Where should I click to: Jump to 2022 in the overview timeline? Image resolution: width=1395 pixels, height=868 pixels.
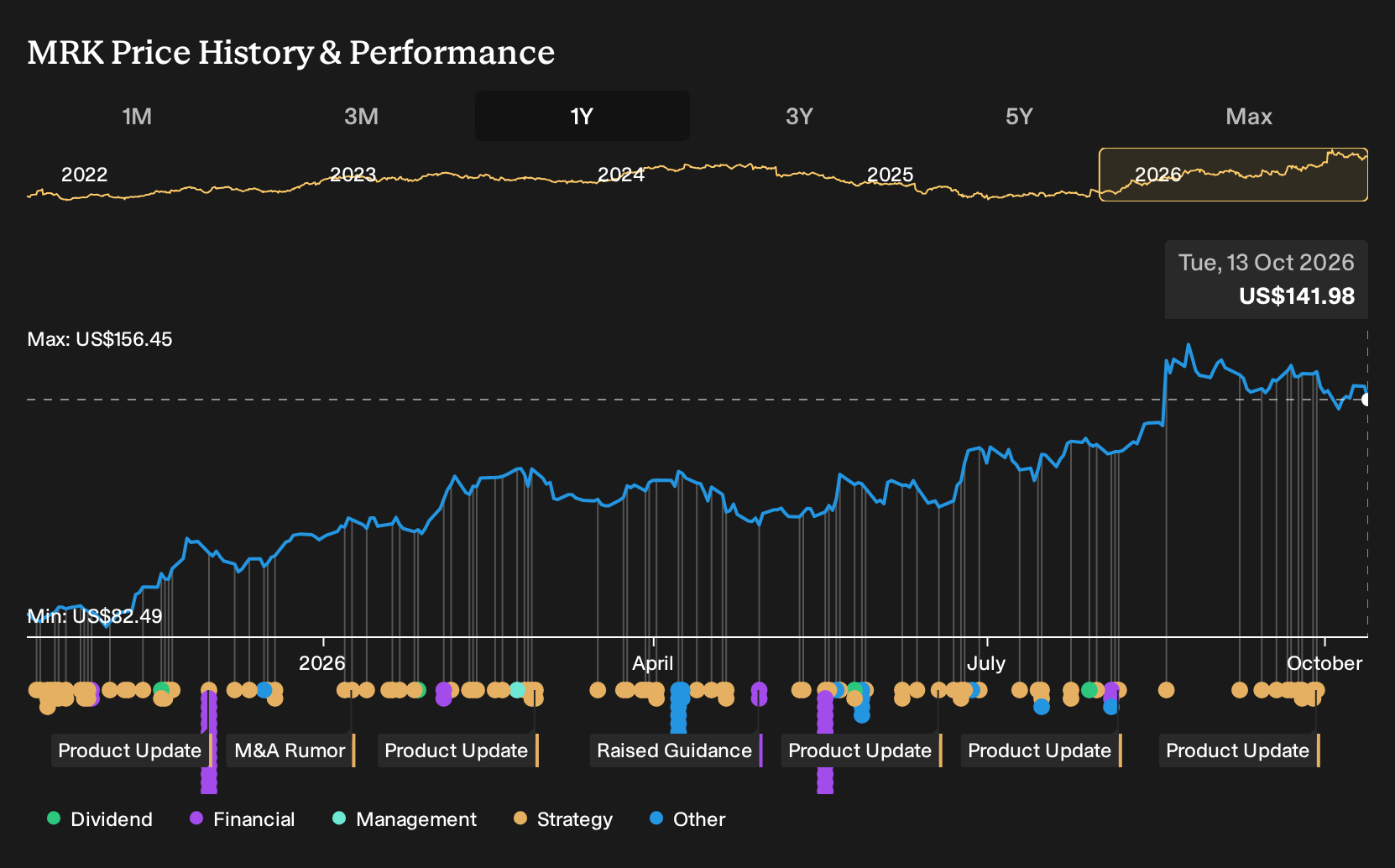coord(85,175)
